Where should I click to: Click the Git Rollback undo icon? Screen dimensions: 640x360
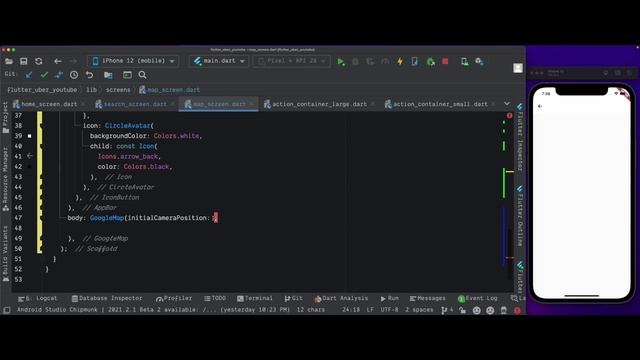[89, 75]
